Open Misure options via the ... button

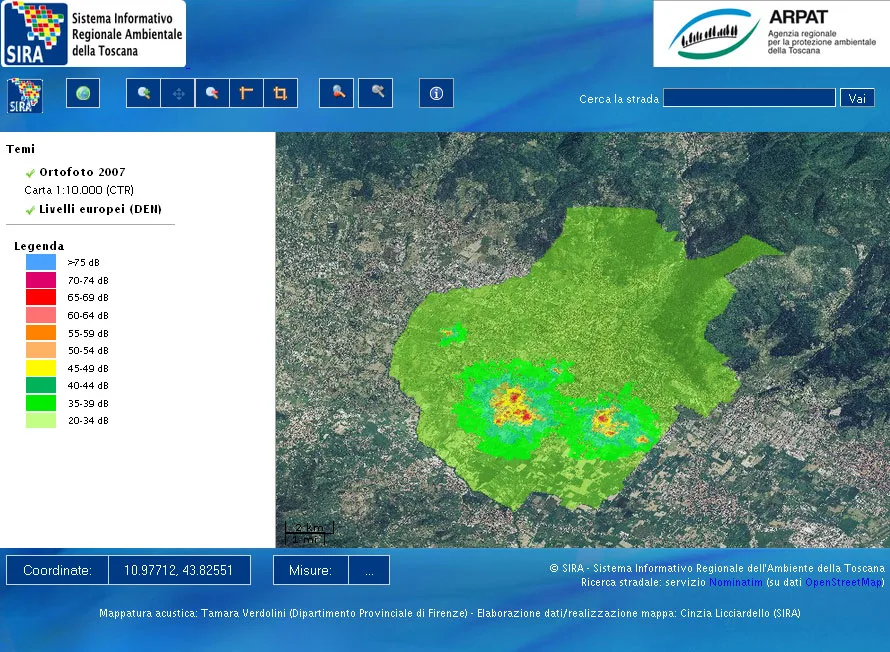(369, 570)
